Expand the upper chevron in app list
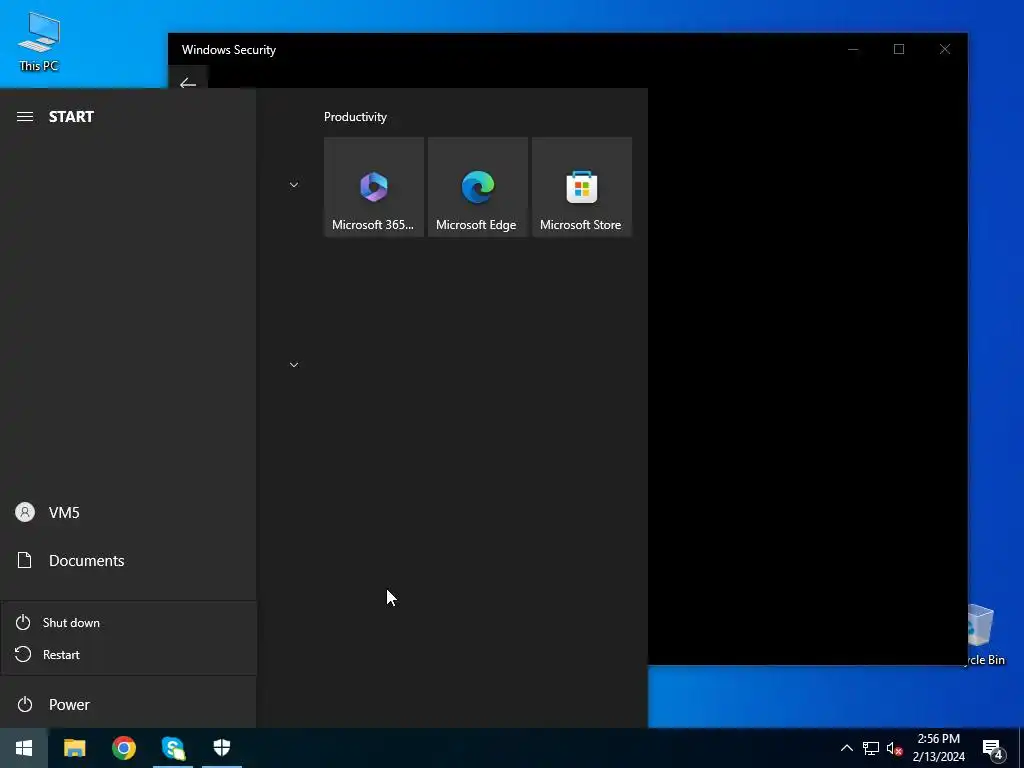This screenshot has width=1024, height=768. point(294,185)
